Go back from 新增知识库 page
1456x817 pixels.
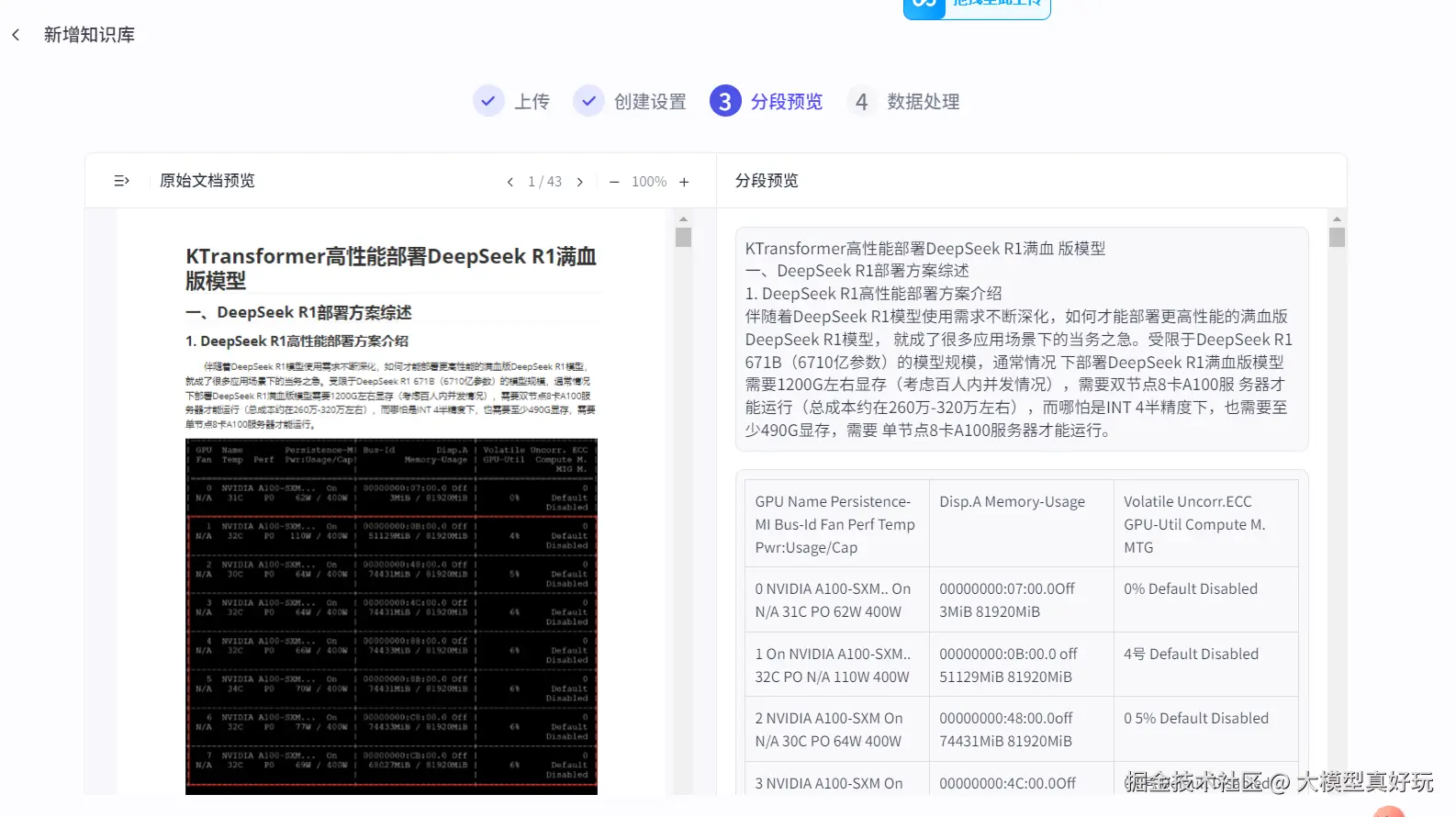coord(16,35)
